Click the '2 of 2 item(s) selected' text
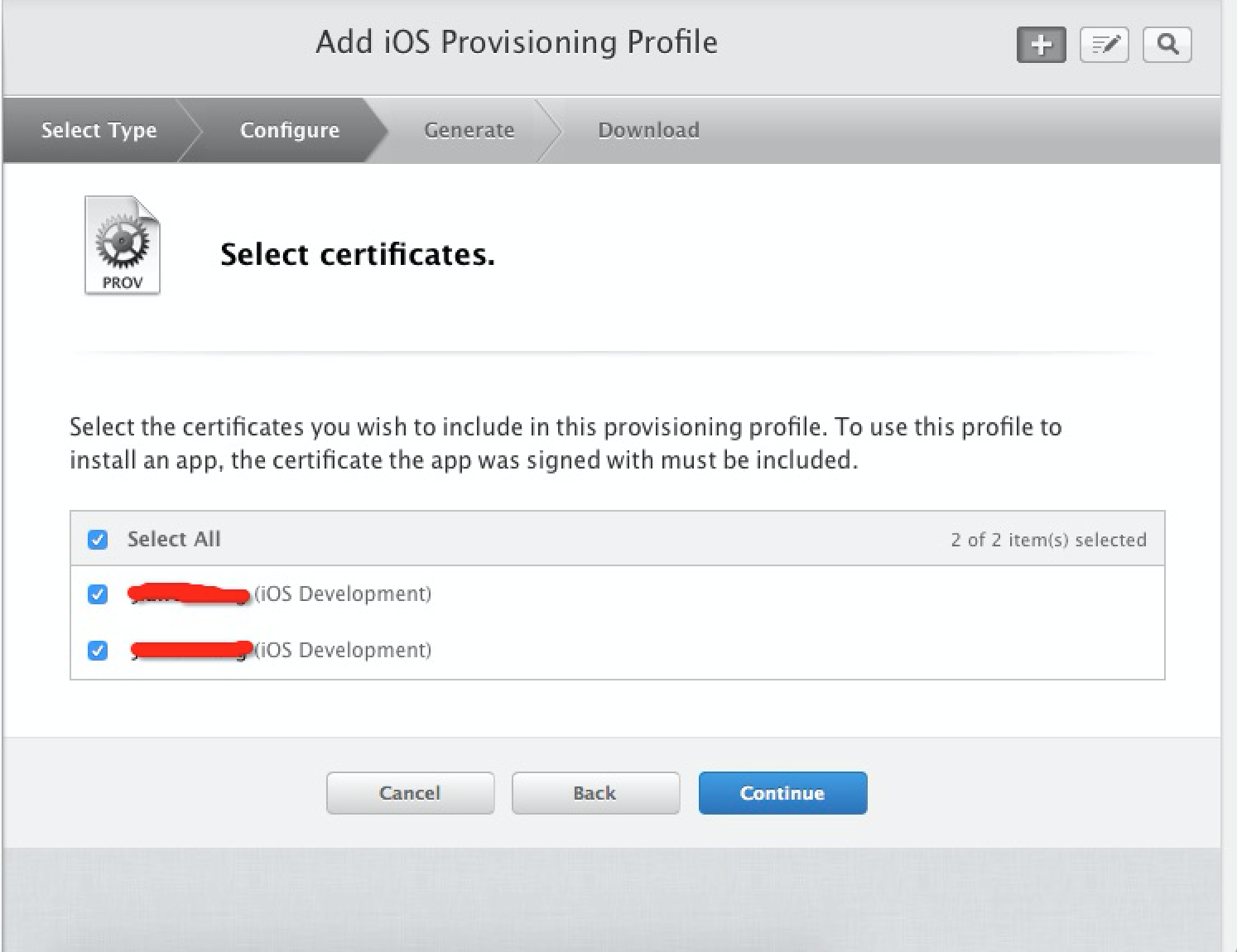The image size is (1237, 952). 1048,540
